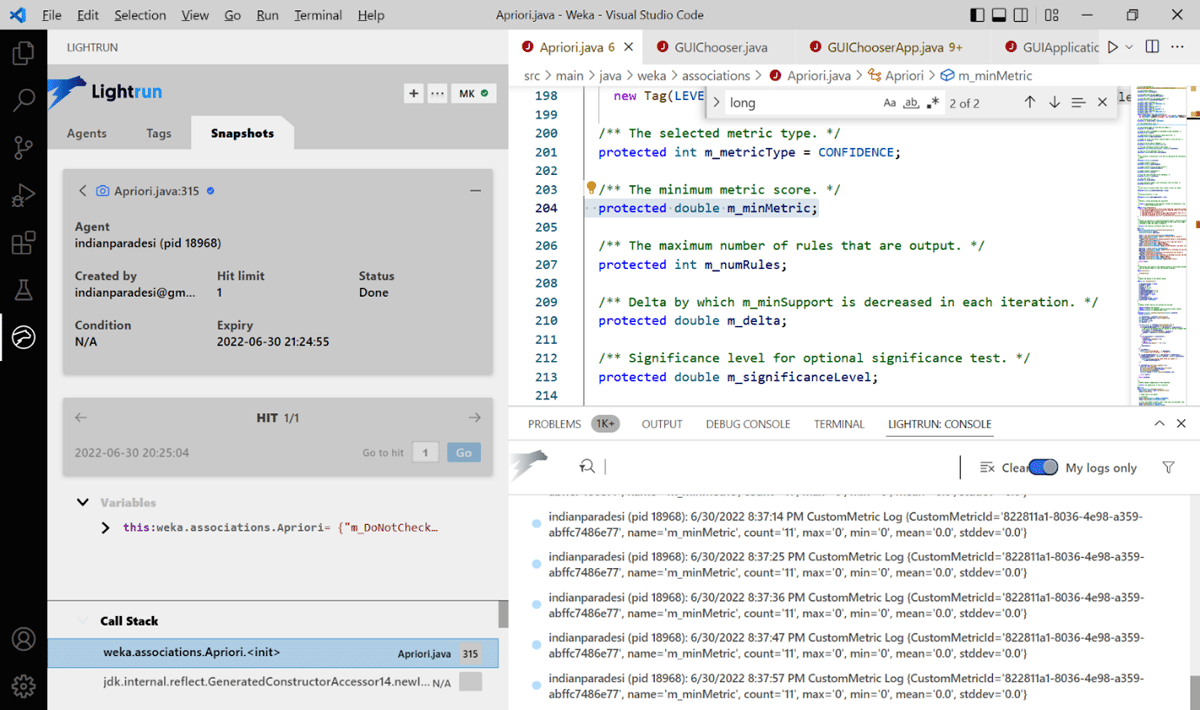Toggle the My logs only switch

pyautogui.click(x=1043, y=467)
